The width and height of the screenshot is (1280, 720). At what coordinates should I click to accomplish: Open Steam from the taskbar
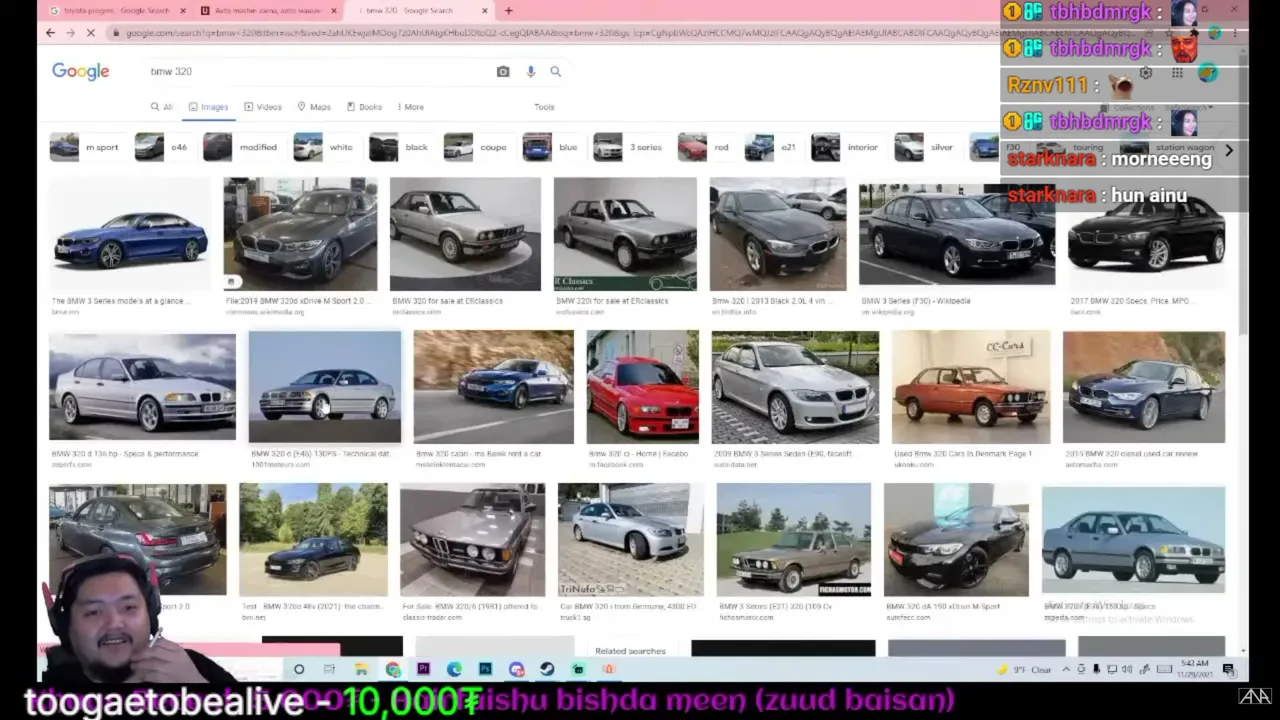pyautogui.click(x=547, y=669)
